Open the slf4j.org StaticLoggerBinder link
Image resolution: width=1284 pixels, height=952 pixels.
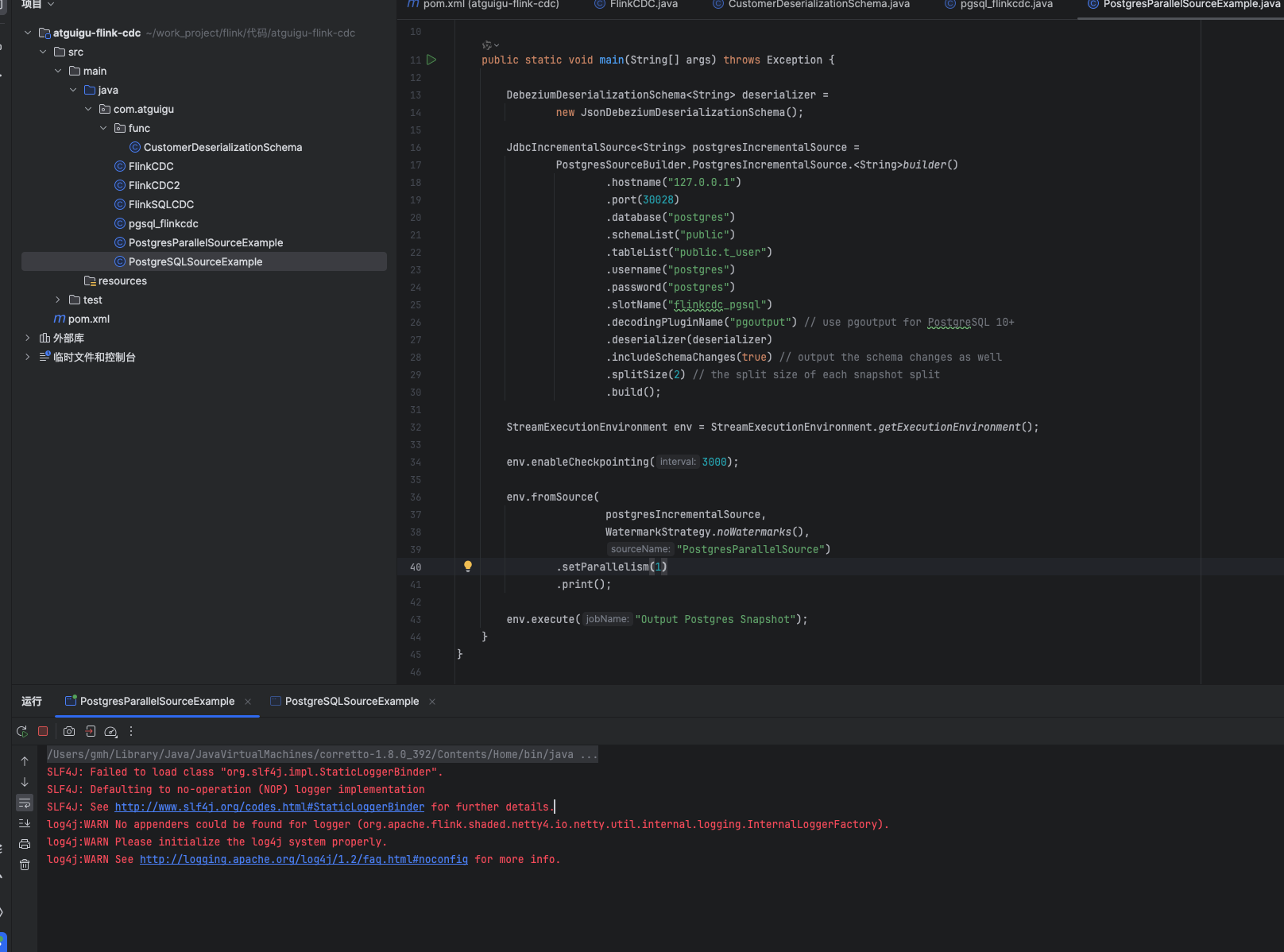click(x=269, y=807)
